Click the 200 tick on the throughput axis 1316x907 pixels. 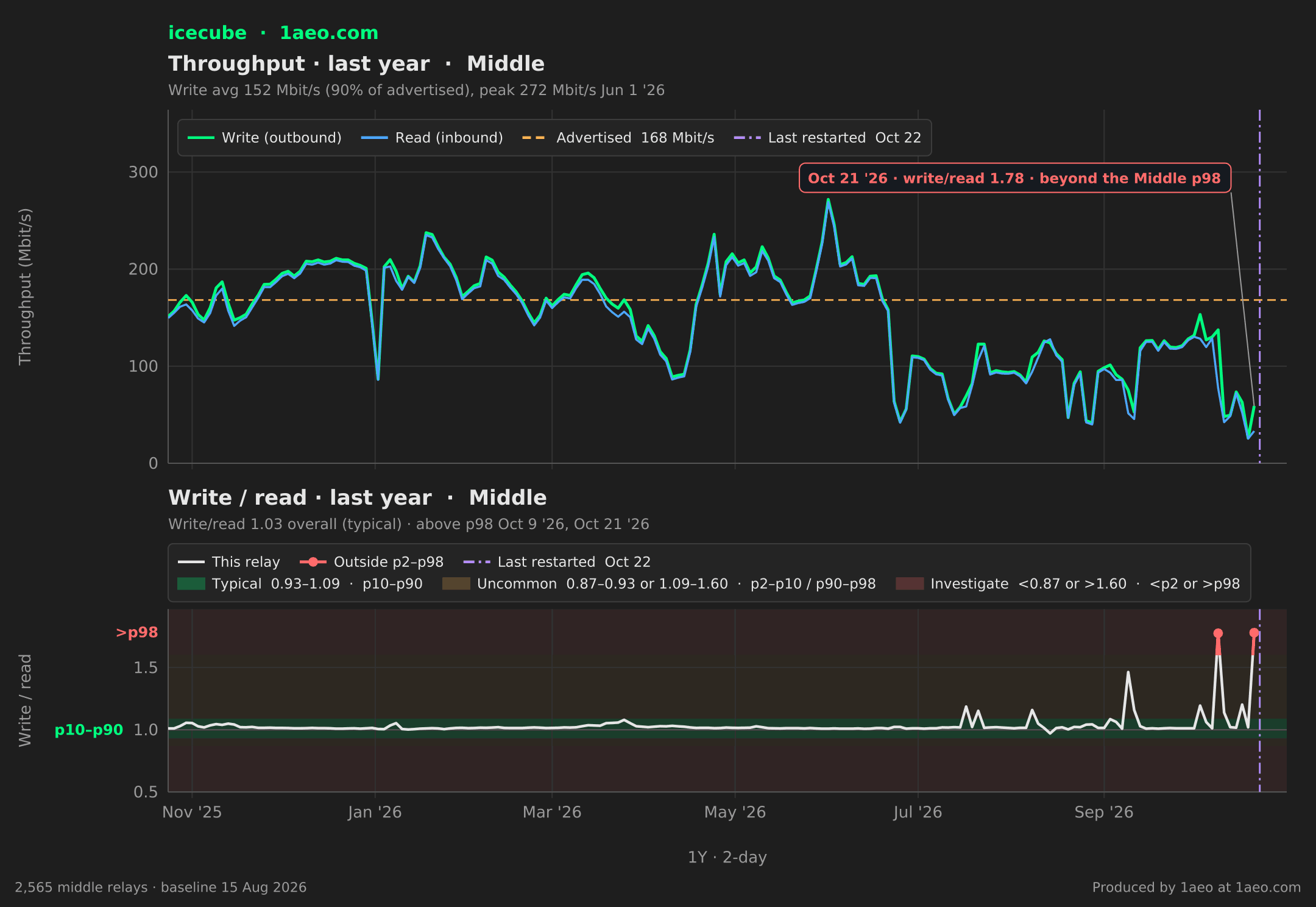click(x=143, y=269)
